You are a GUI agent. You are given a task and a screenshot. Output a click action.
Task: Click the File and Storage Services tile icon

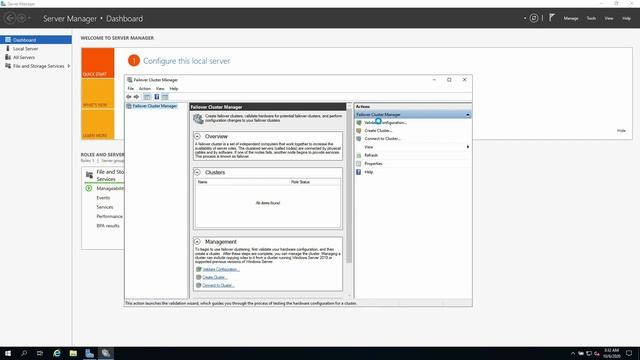pyautogui.click(x=89, y=175)
